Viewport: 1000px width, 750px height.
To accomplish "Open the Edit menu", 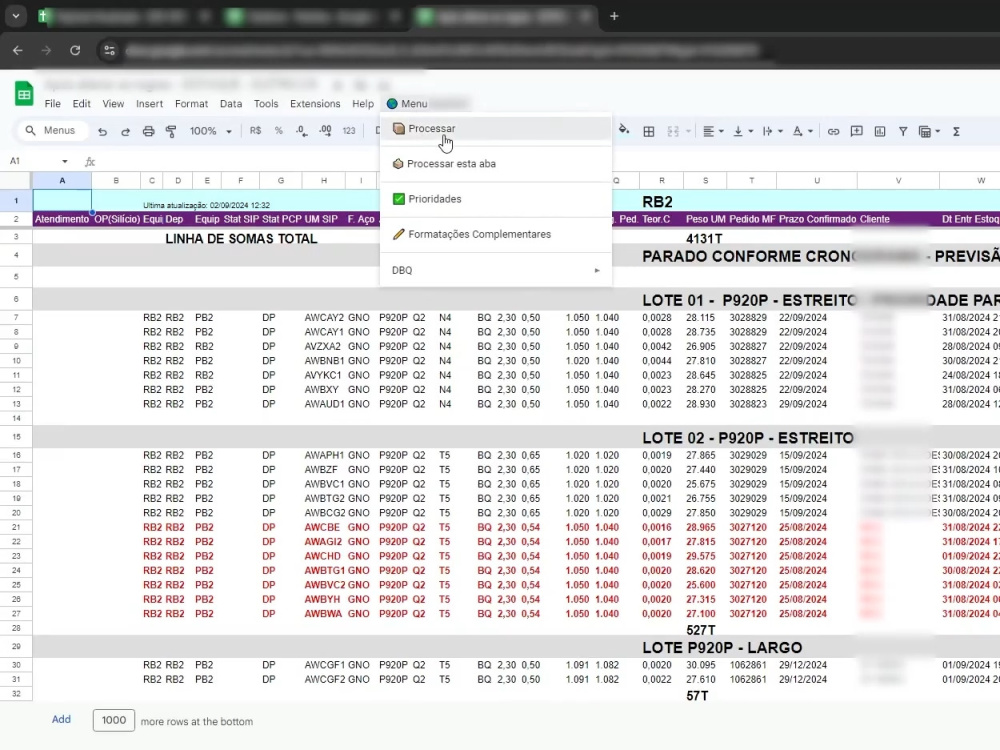I will [81, 103].
